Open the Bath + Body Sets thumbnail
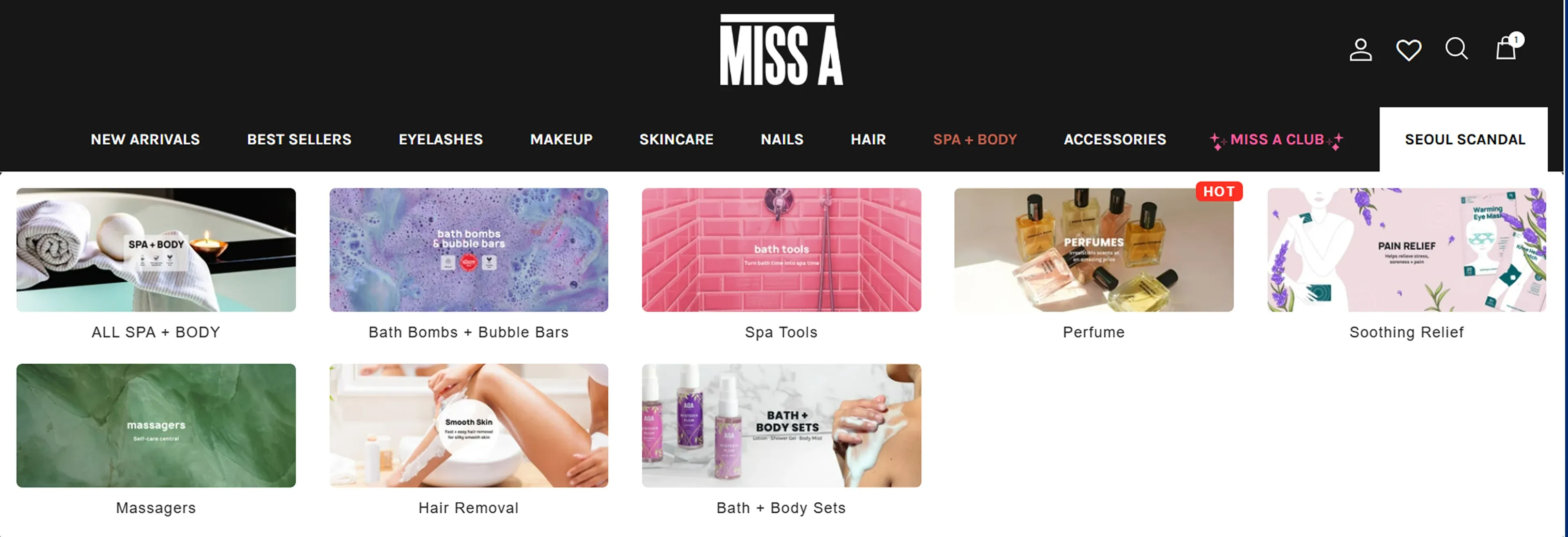 (x=781, y=425)
